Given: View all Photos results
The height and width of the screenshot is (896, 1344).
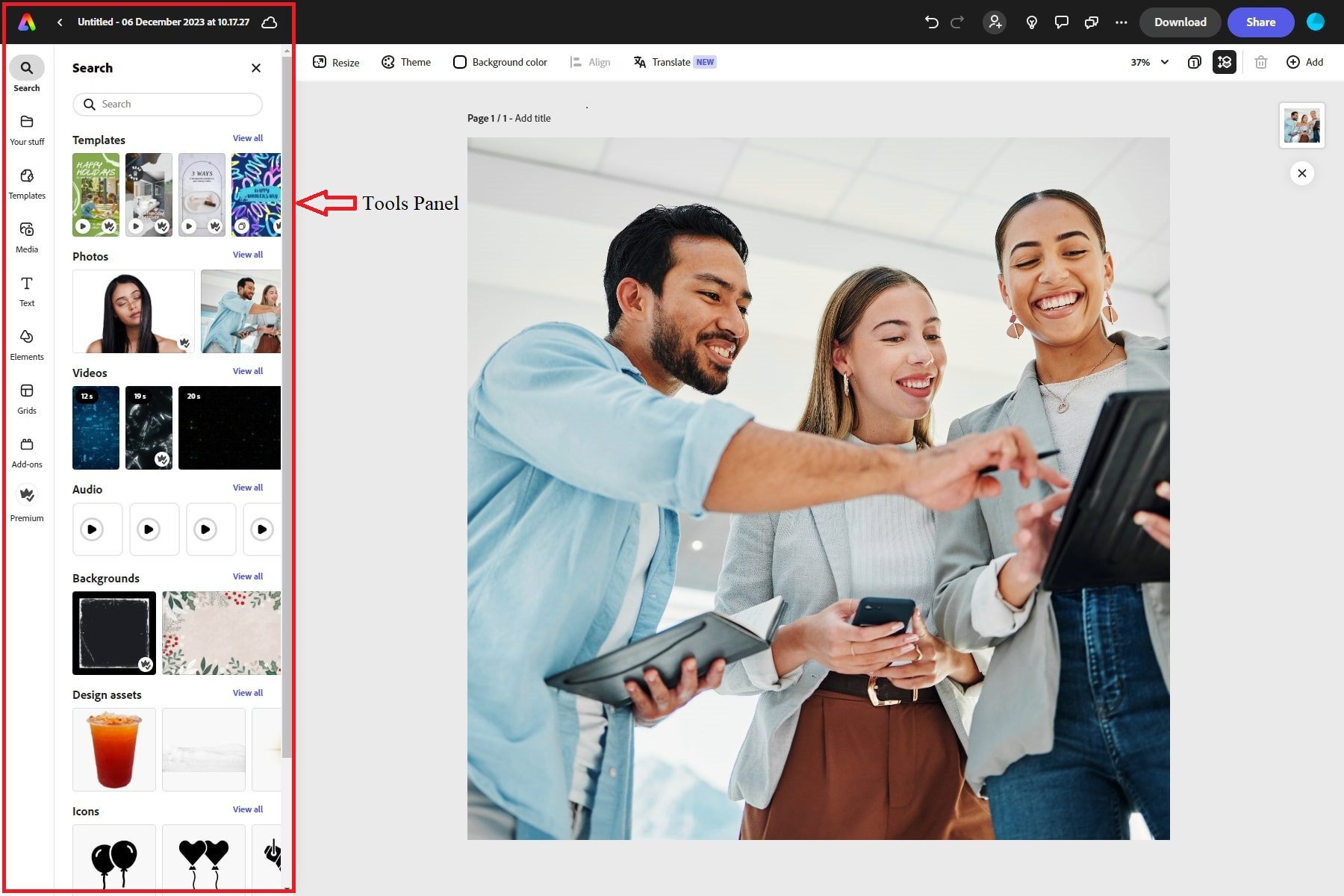Looking at the screenshot, I should coord(248,254).
